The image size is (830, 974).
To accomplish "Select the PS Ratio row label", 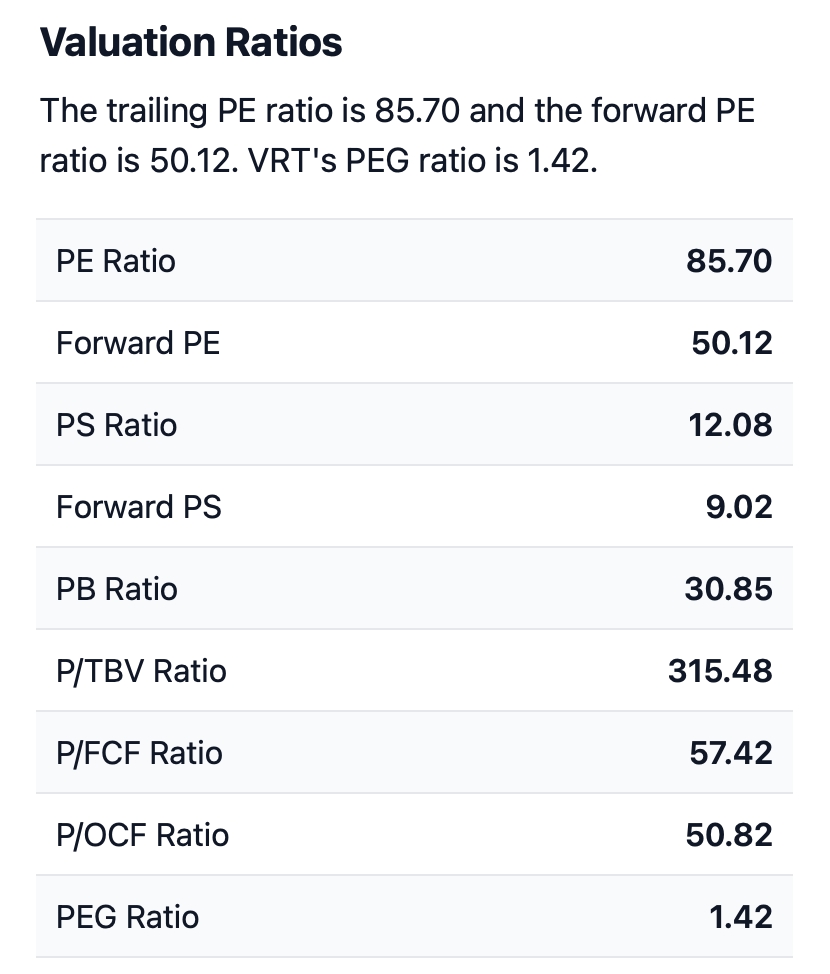I will (116, 425).
